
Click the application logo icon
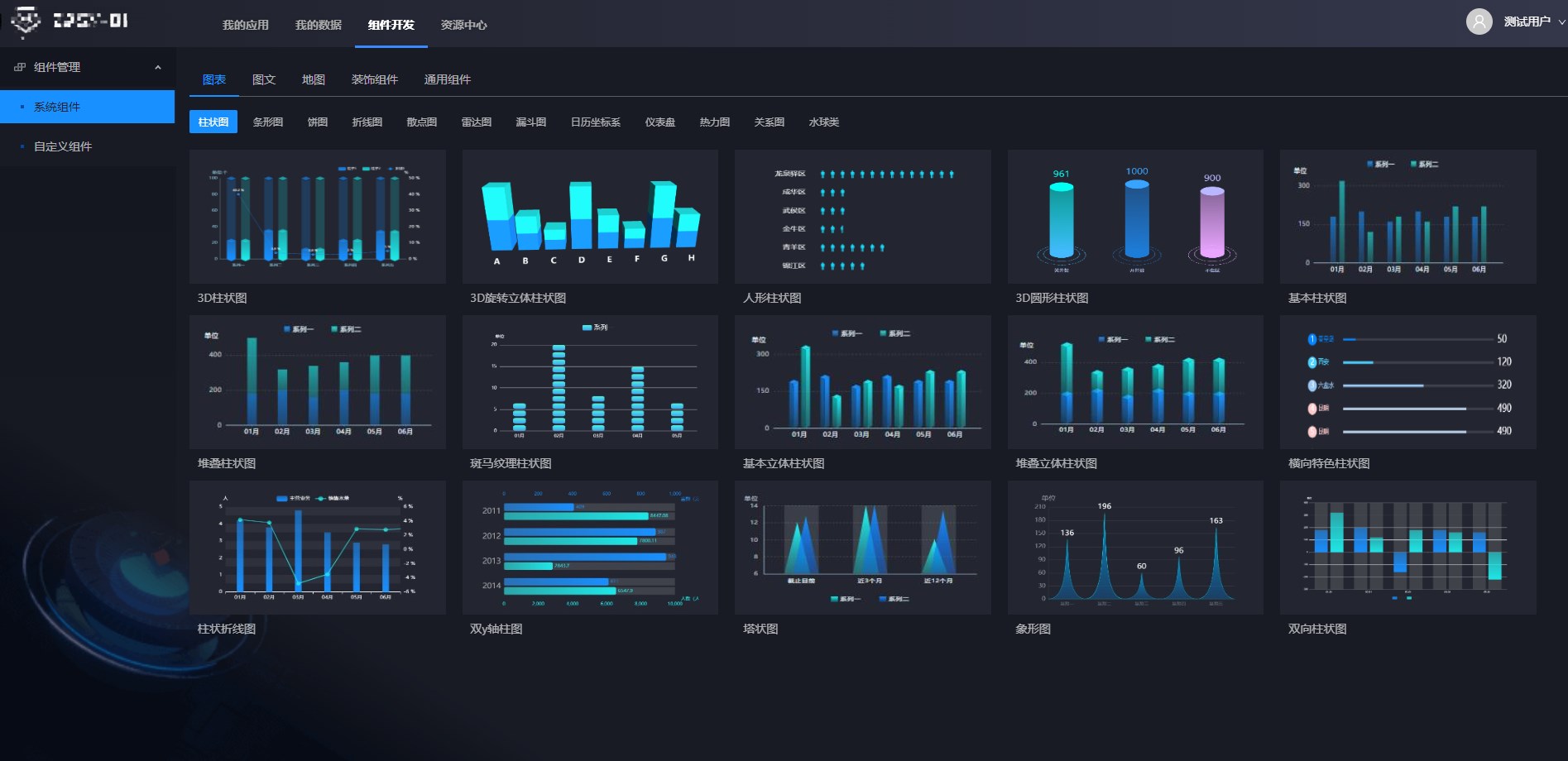[x=26, y=22]
